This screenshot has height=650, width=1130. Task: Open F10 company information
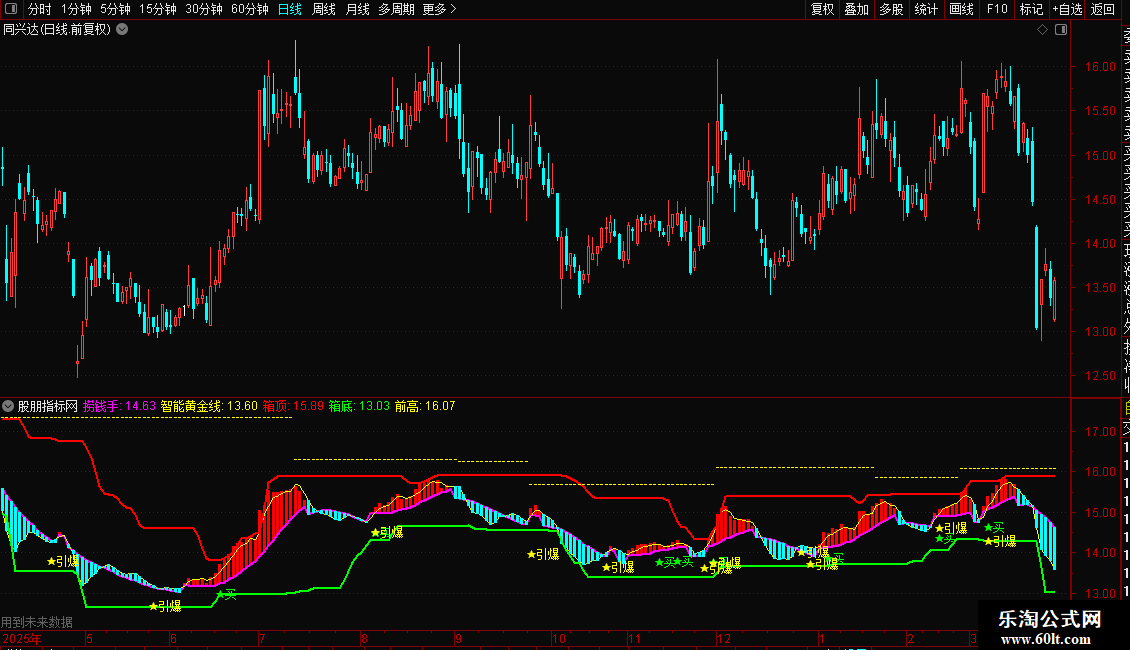point(997,9)
